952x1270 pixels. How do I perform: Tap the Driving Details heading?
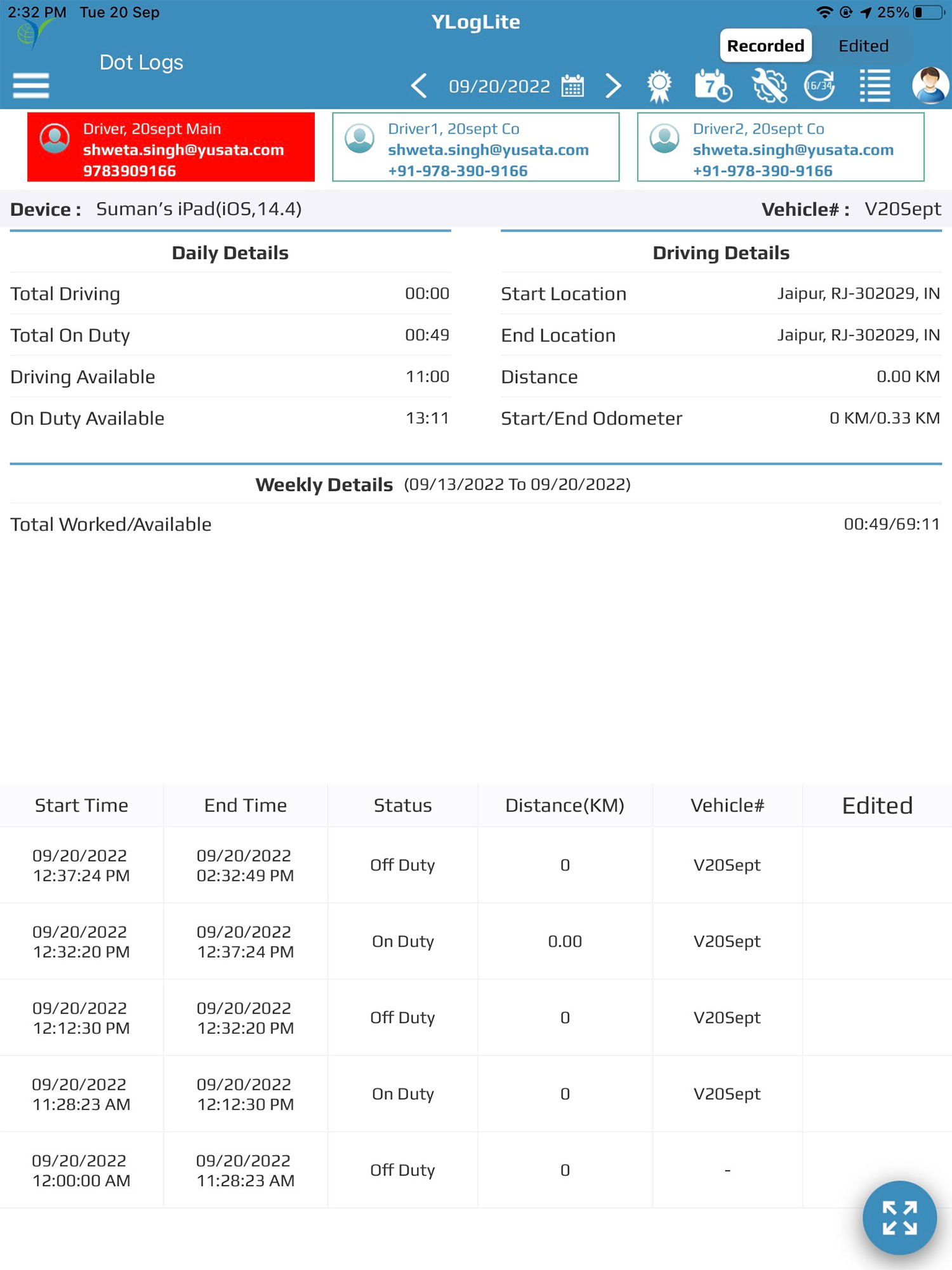[x=721, y=253]
